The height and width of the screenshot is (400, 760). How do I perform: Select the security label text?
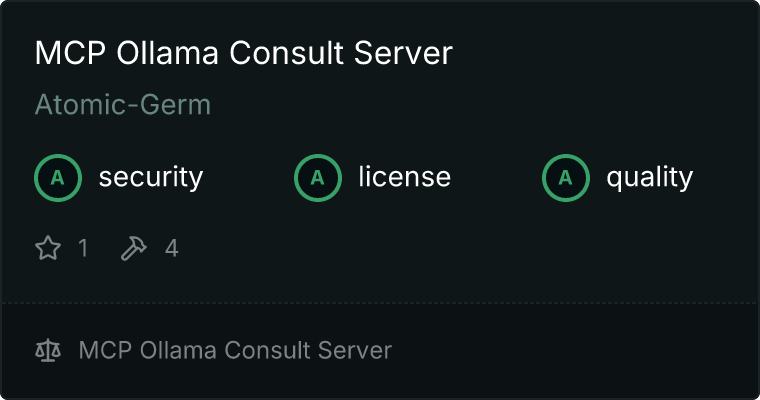pyautogui.click(x=150, y=178)
